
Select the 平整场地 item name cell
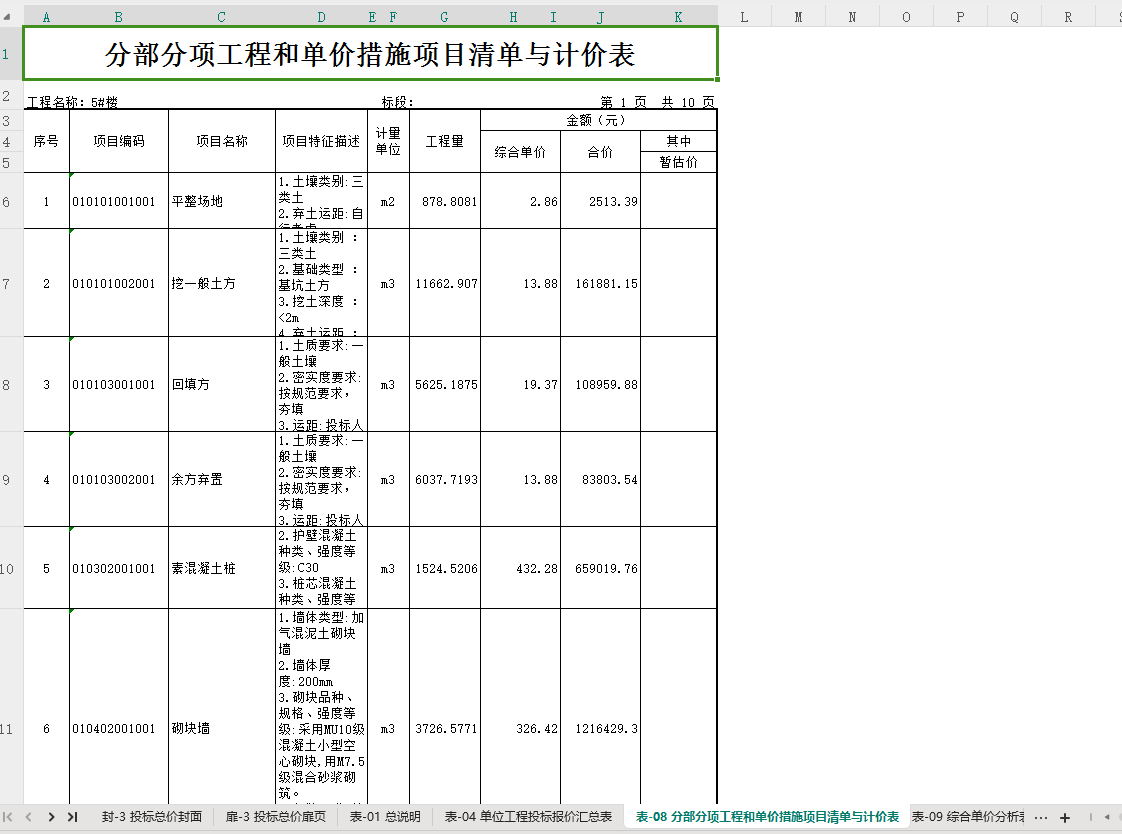pyautogui.click(x=222, y=201)
